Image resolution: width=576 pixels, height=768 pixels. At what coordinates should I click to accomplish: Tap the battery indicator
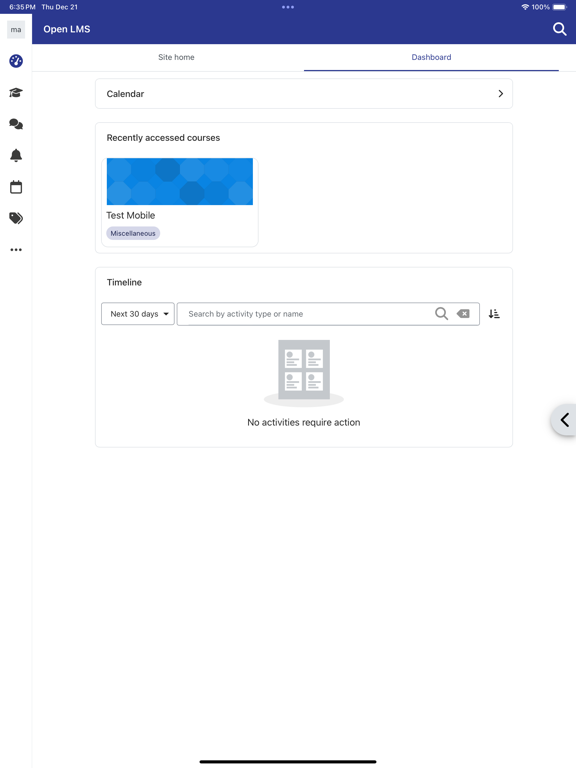coord(560,7)
